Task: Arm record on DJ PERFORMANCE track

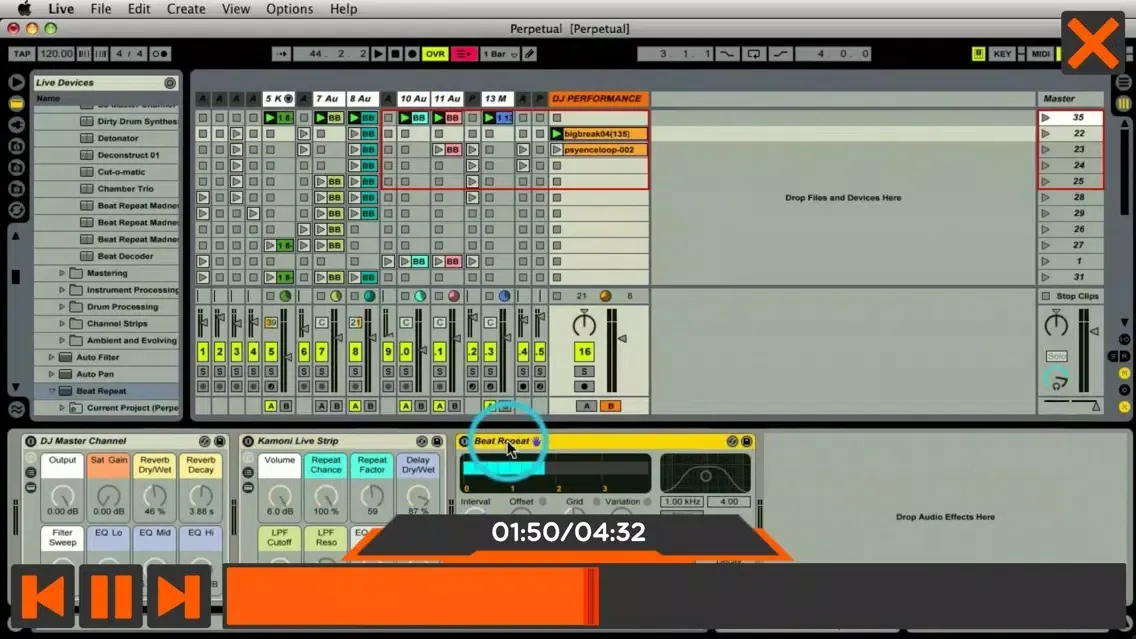Action: [584, 387]
